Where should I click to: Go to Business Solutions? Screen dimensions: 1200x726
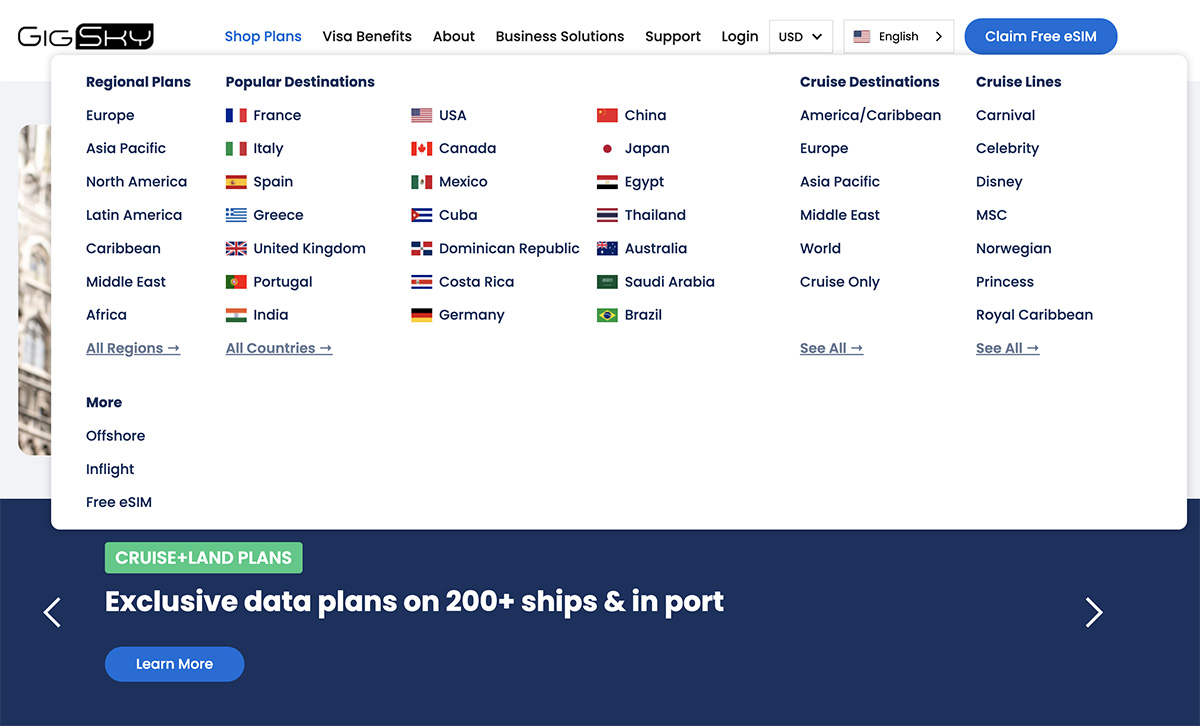(560, 36)
